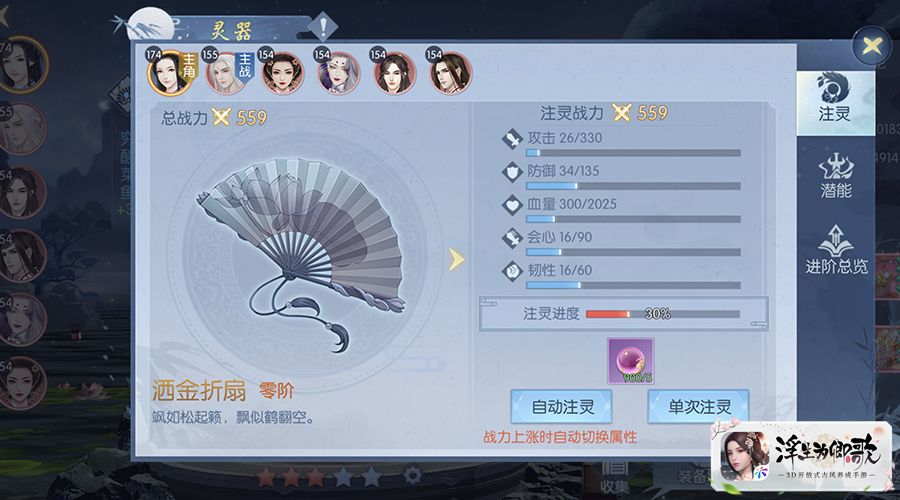The width and height of the screenshot is (900, 500).
Task: Click the 单次注灵 button
Action: (699, 407)
